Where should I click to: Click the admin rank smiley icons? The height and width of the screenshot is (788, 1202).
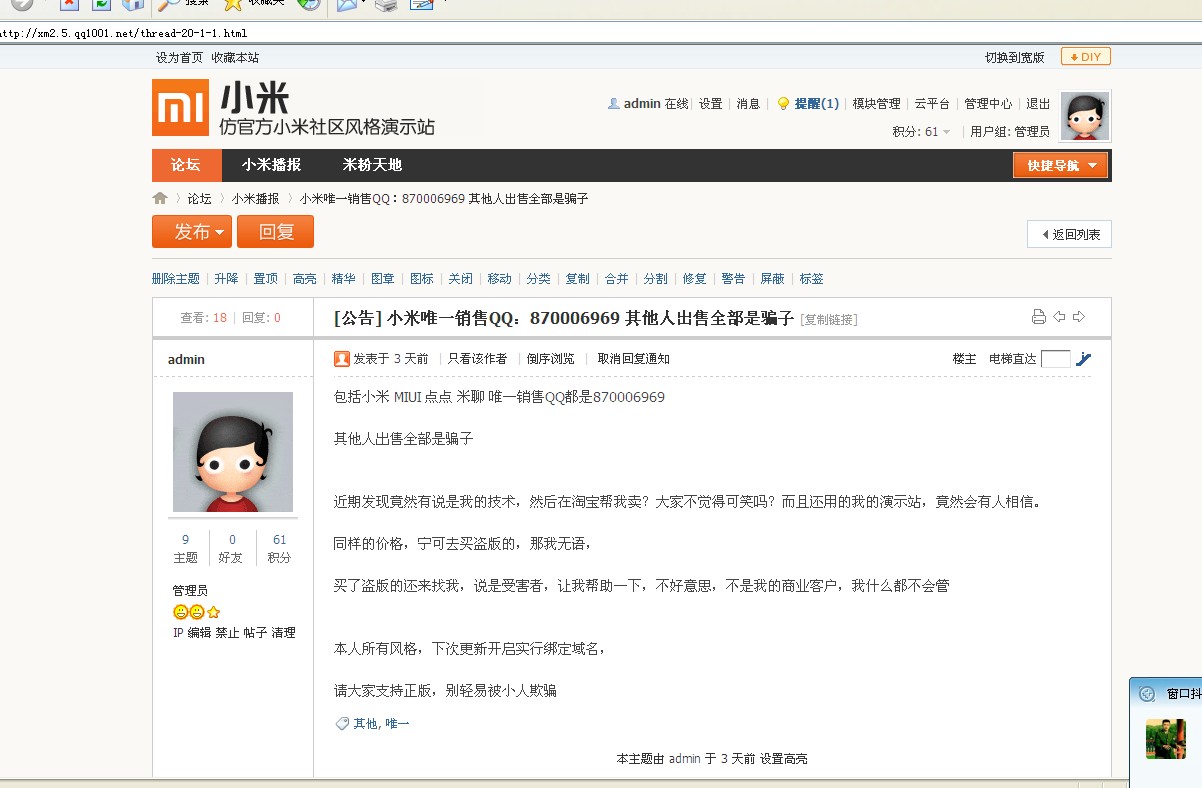click(x=197, y=612)
